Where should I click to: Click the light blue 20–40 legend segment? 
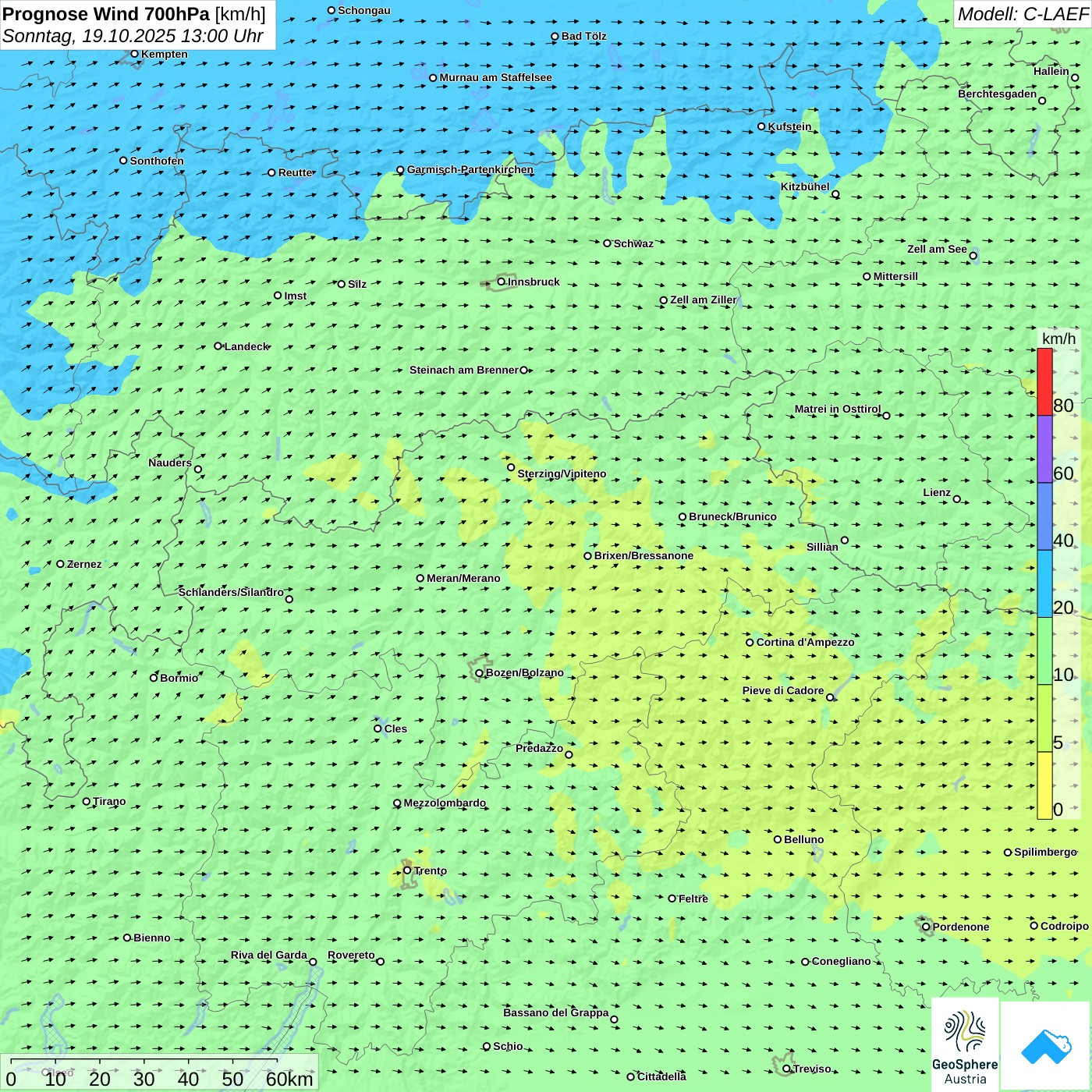(x=1044, y=583)
